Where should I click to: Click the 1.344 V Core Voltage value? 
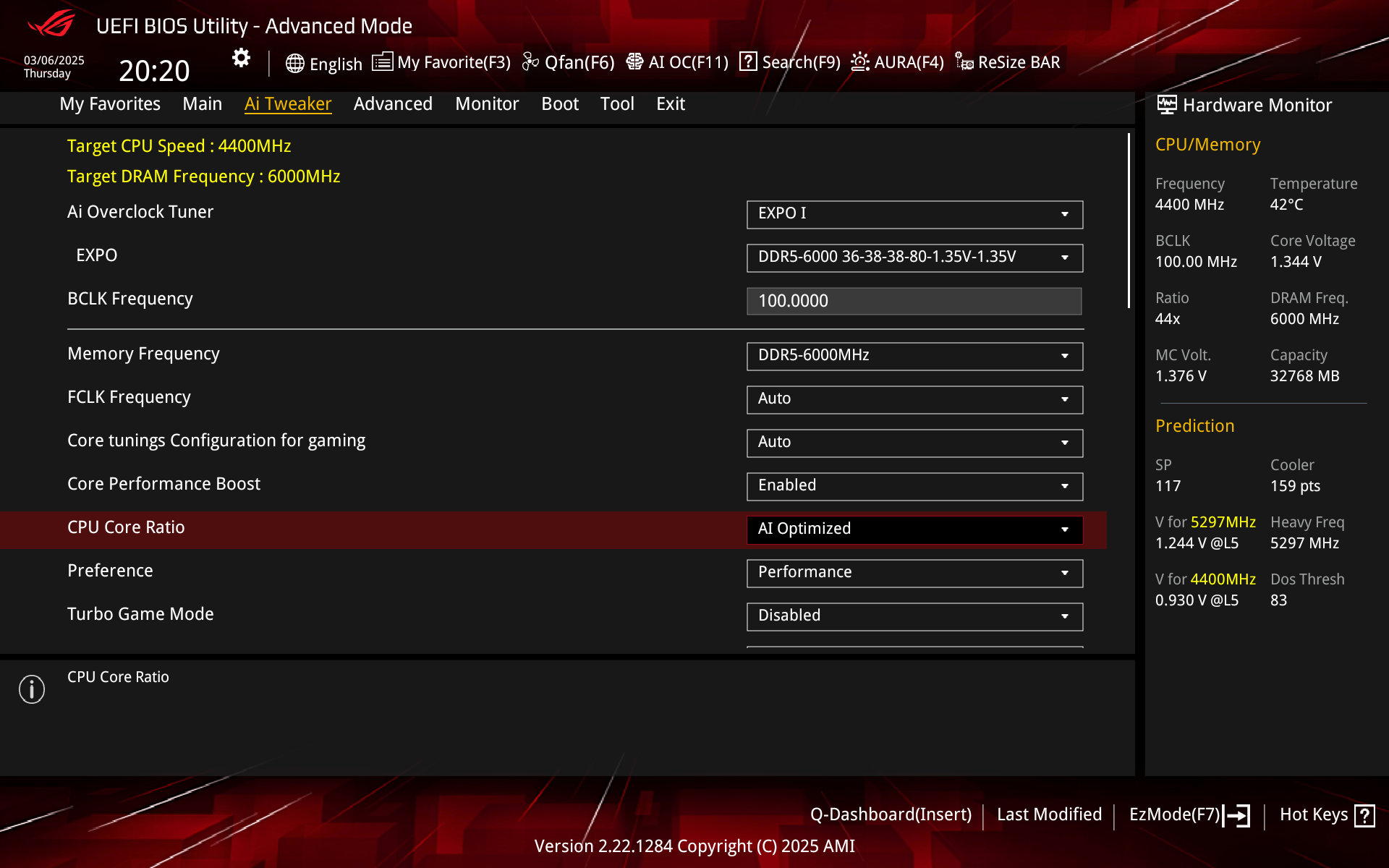1296,262
